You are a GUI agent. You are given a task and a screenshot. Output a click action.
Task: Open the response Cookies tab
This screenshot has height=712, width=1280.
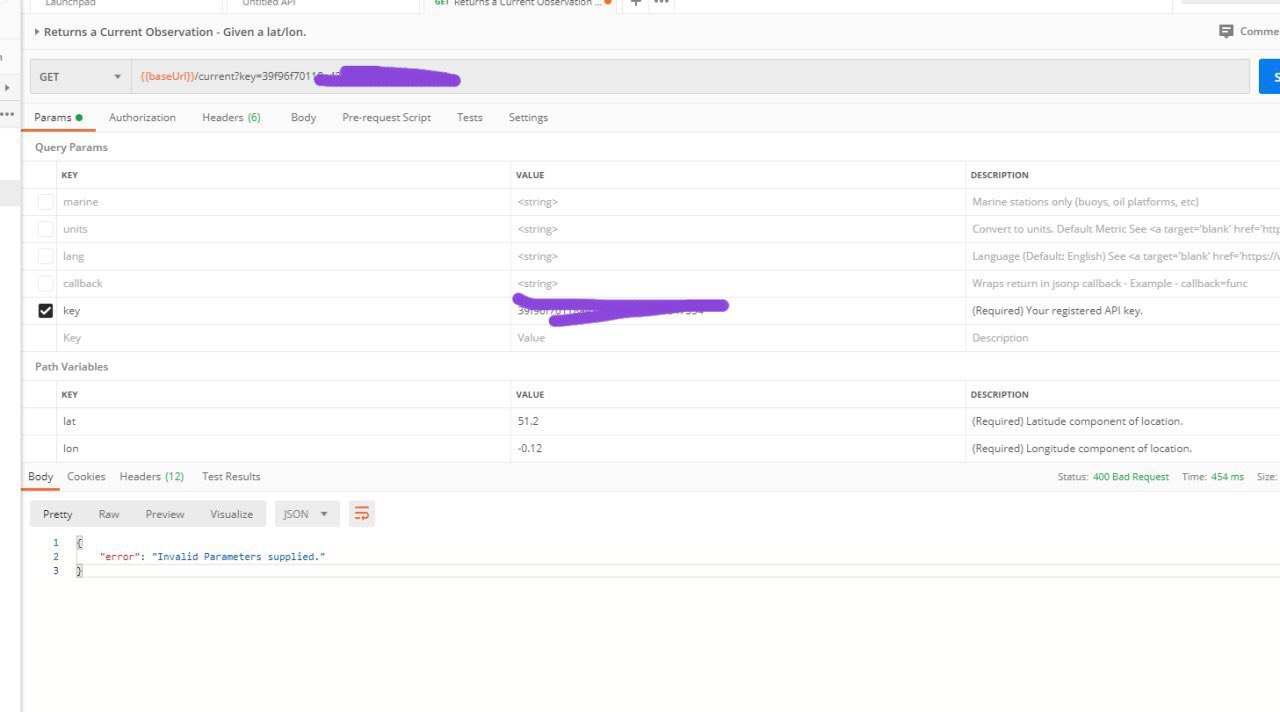pos(86,476)
